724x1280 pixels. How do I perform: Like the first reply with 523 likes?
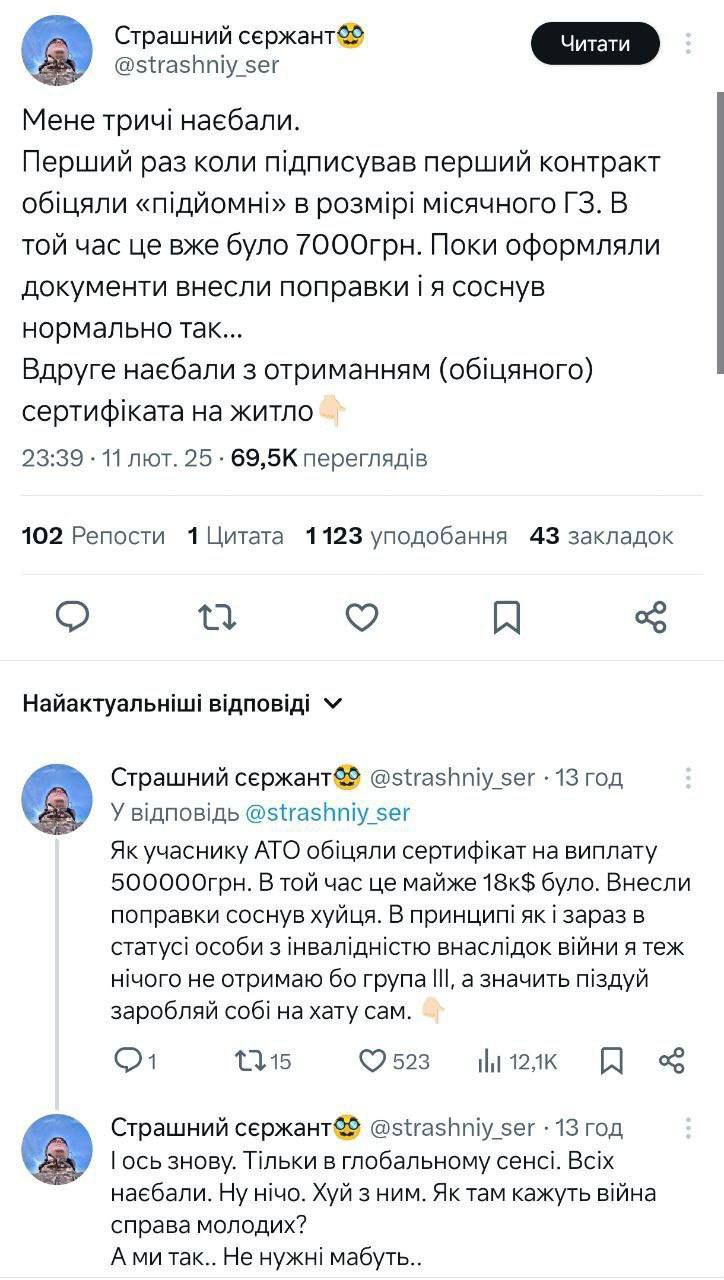coord(373,1061)
